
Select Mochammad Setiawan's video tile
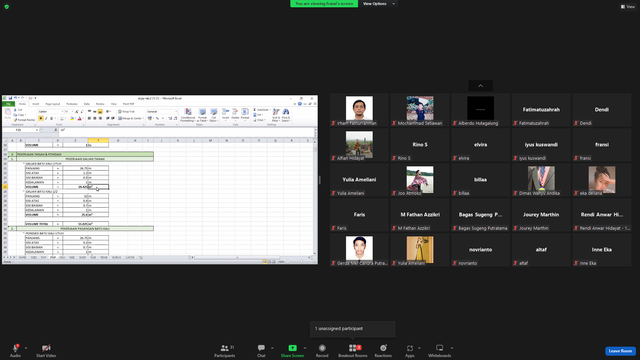420,110
